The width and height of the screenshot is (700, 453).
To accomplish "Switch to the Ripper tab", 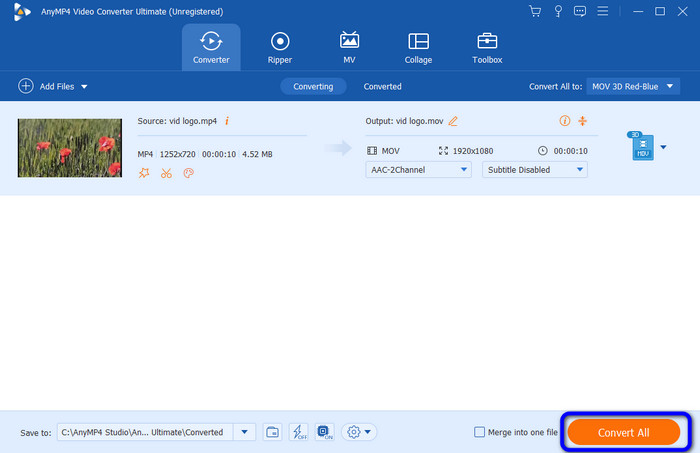I will (x=279, y=47).
